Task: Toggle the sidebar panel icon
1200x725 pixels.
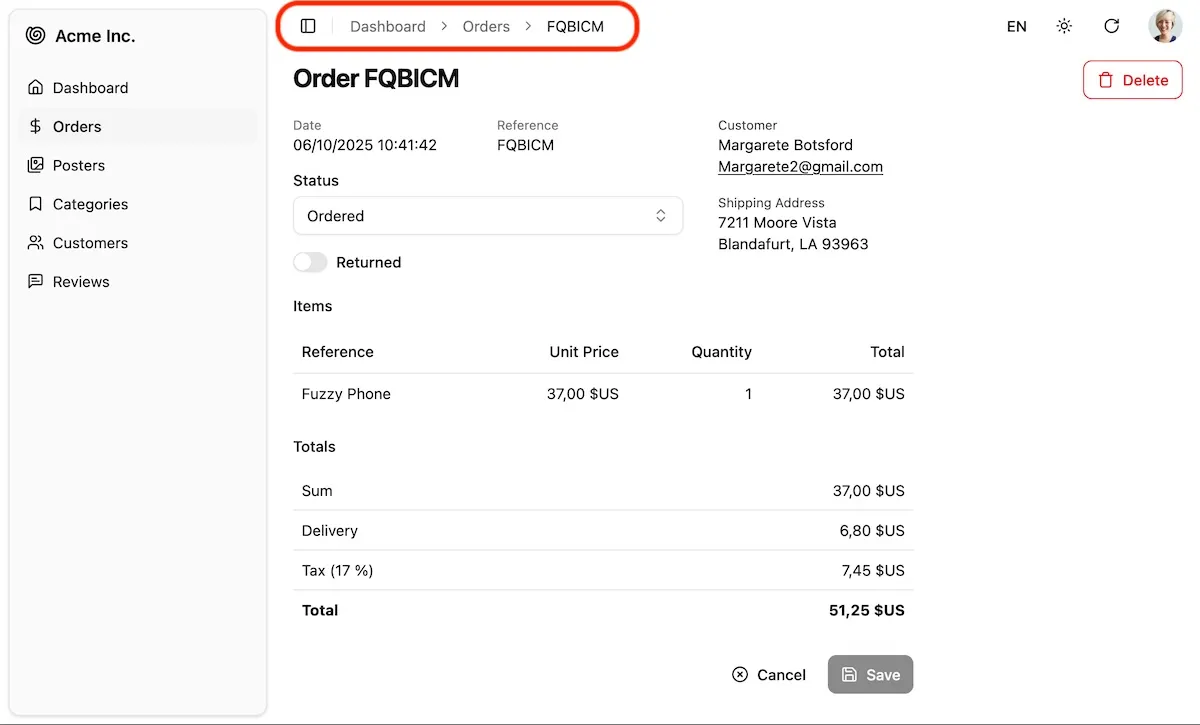Action: [x=308, y=26]
